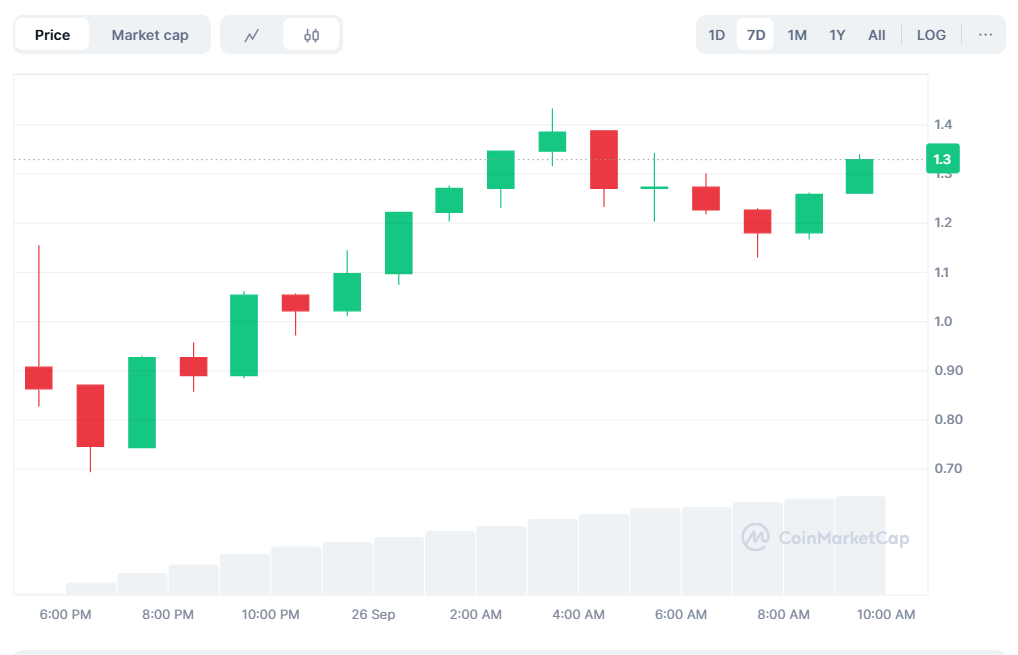Click the first red candle at 6:00 PM
This screenshot has width=1018, height=655.
[x=39, y=377]
